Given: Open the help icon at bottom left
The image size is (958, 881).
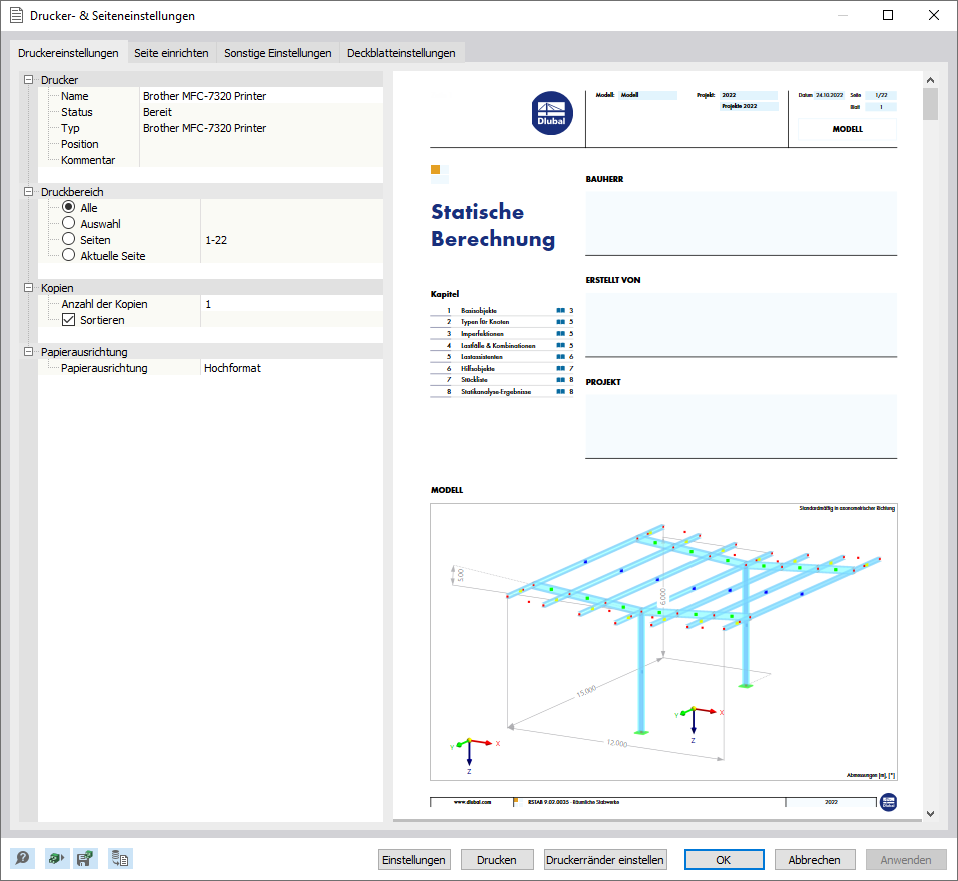Looking at the screenshot, I should [x=23, y=858].
